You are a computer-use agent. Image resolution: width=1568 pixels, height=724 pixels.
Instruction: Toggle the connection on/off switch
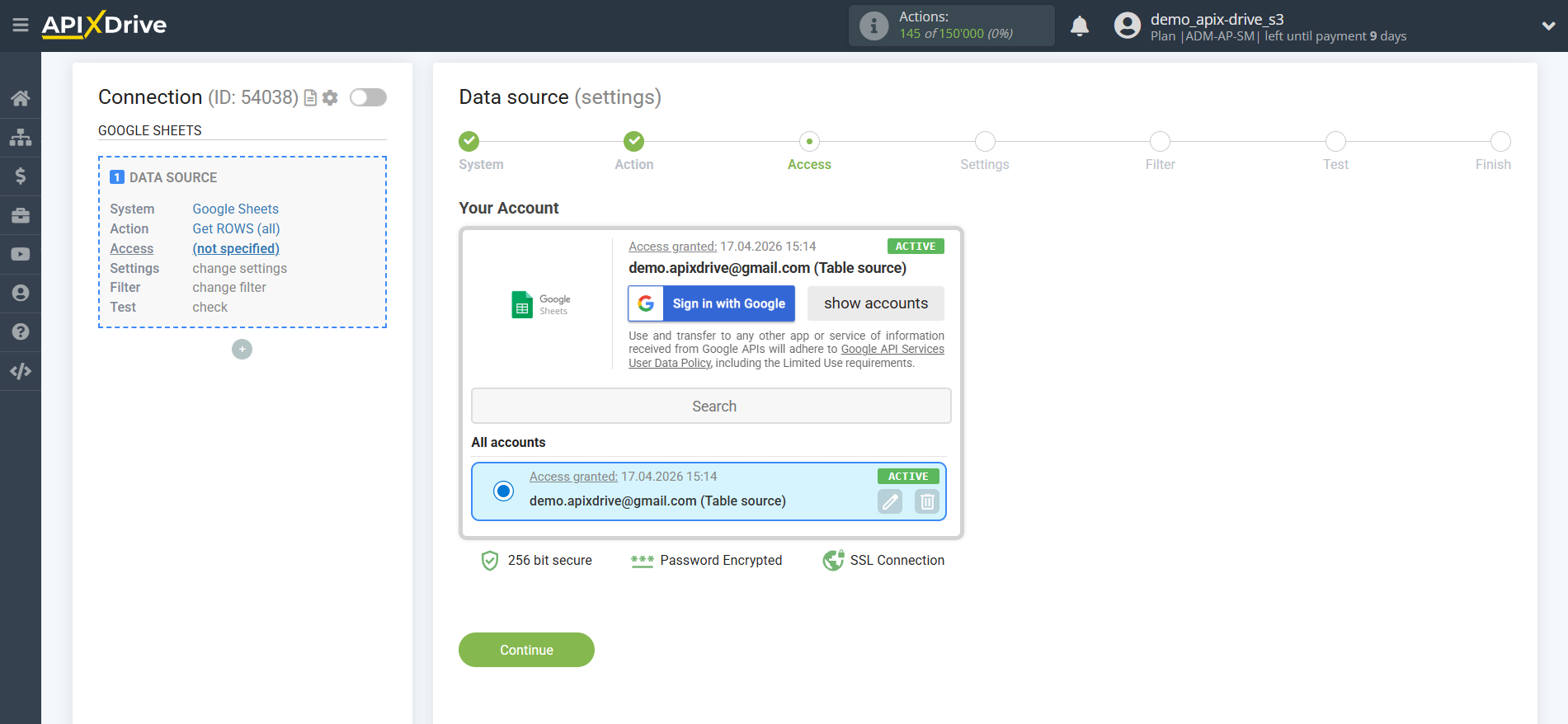click(368, 97)
